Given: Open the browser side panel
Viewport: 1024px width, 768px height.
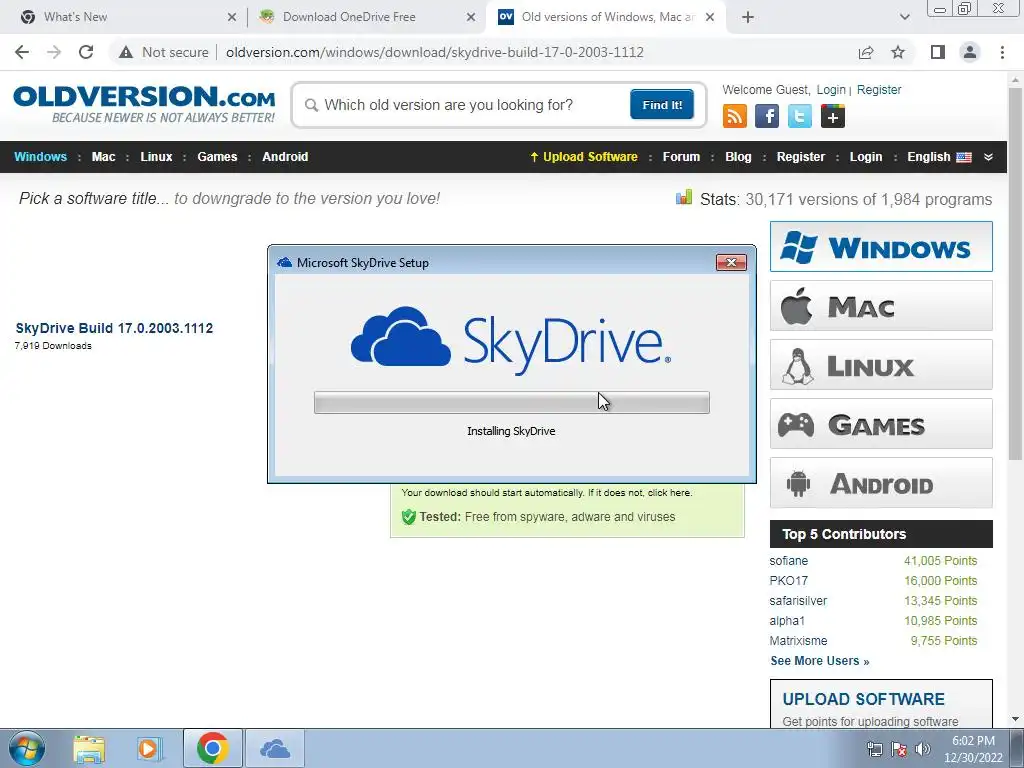Looking at the screenshot, I should 937,52.
